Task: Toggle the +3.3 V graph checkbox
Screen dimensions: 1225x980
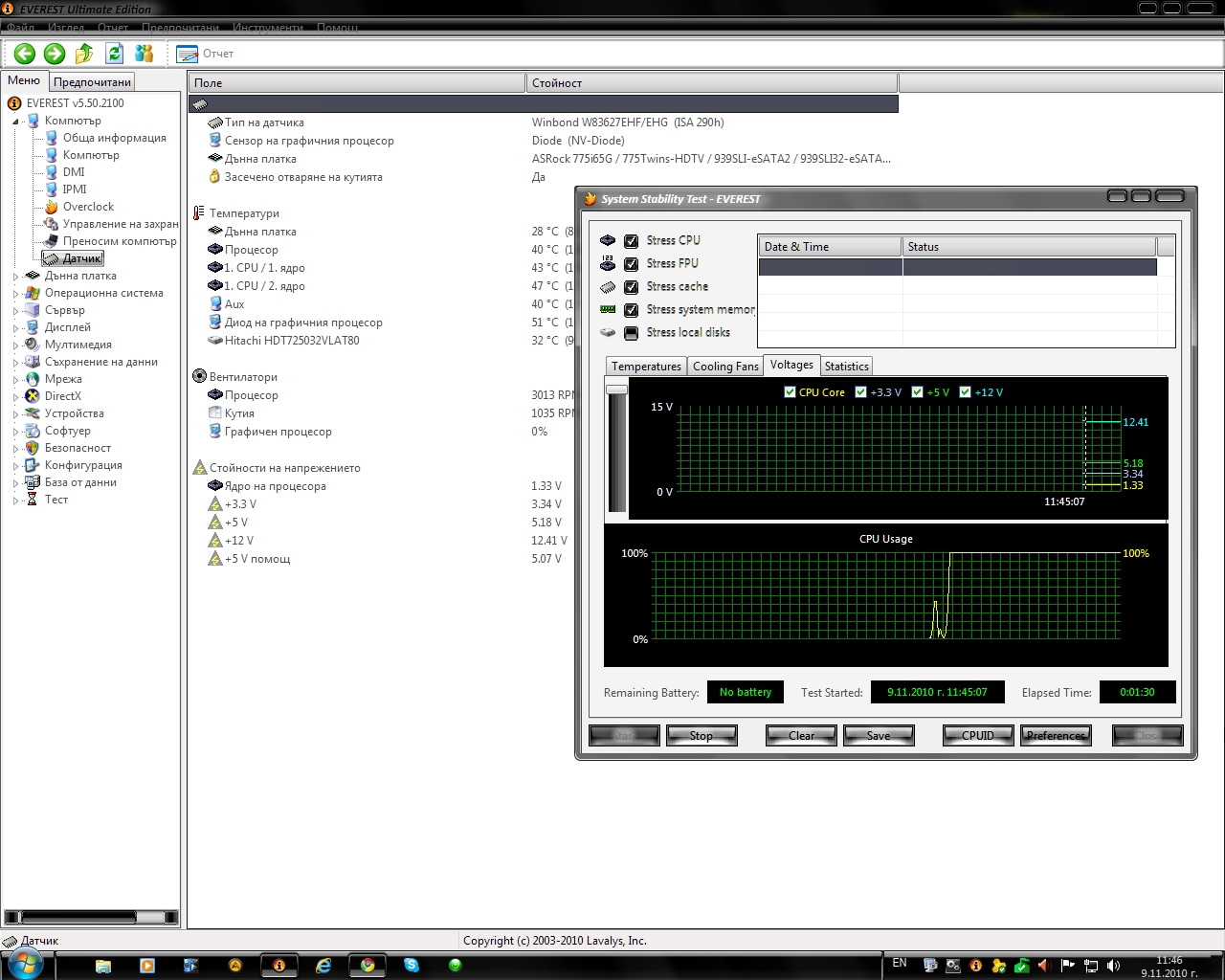Action: coord(860,391)
